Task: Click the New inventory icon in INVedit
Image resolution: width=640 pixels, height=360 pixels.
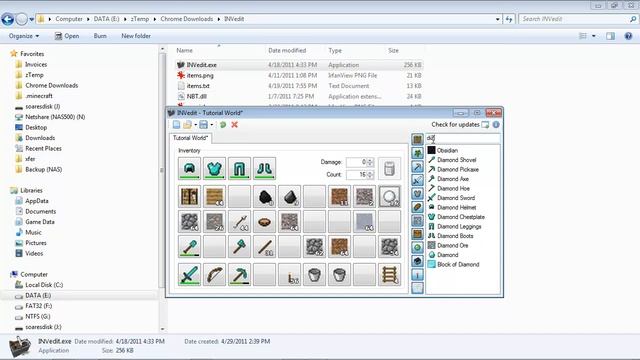Action: [176, 125]
